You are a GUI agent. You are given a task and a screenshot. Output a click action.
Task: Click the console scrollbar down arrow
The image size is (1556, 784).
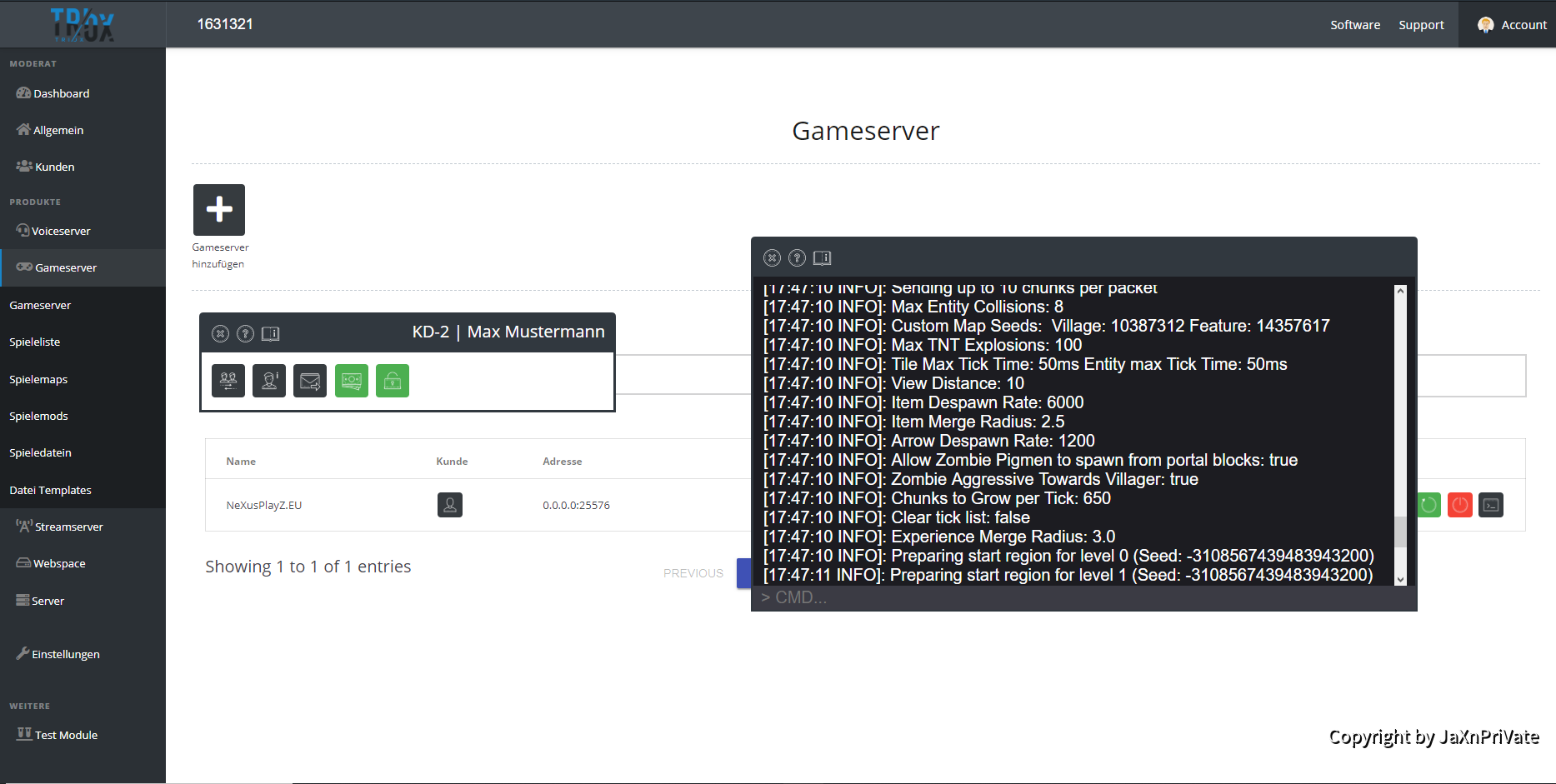click(1400, 579)
